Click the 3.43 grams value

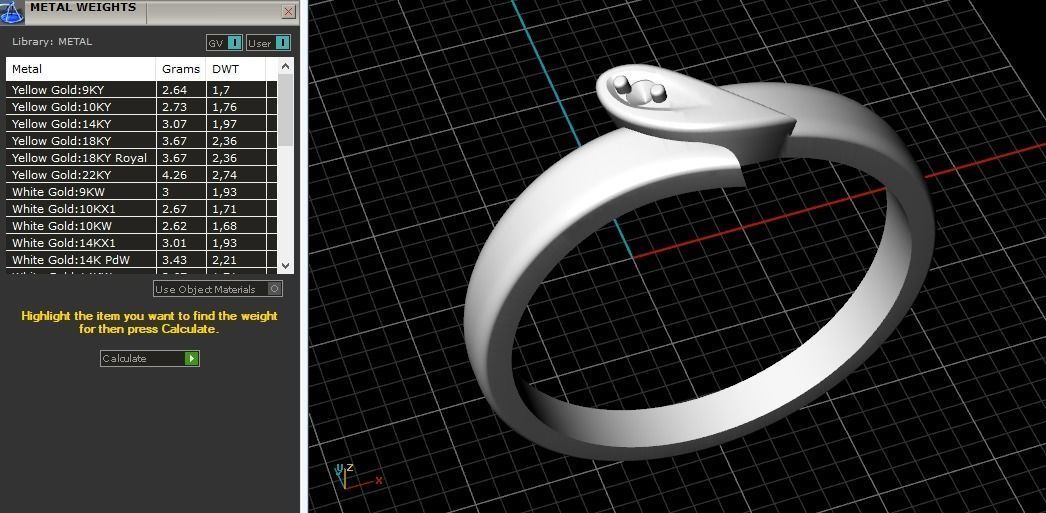(174, 260)
